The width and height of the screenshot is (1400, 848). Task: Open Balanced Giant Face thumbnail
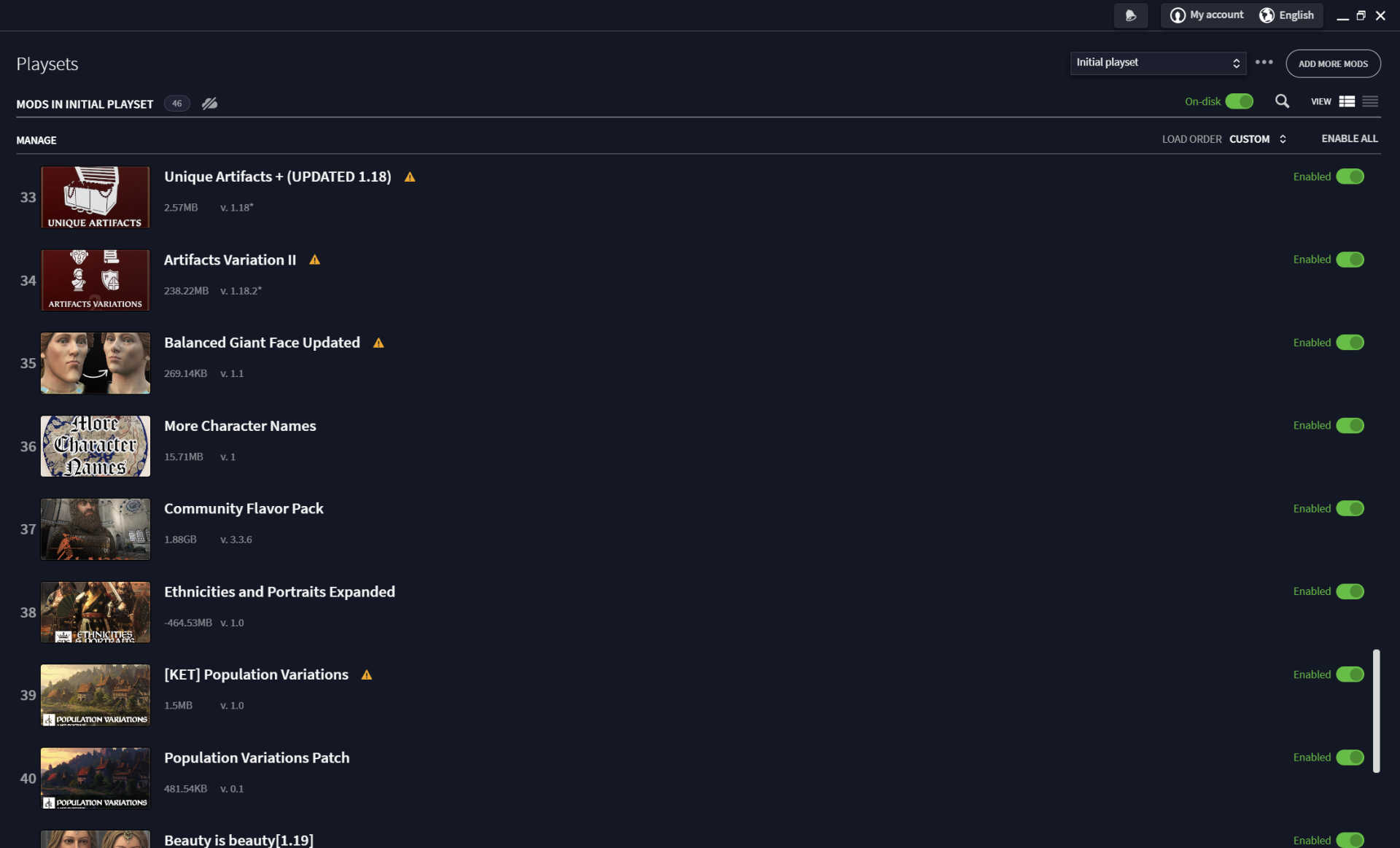point(96,363)
